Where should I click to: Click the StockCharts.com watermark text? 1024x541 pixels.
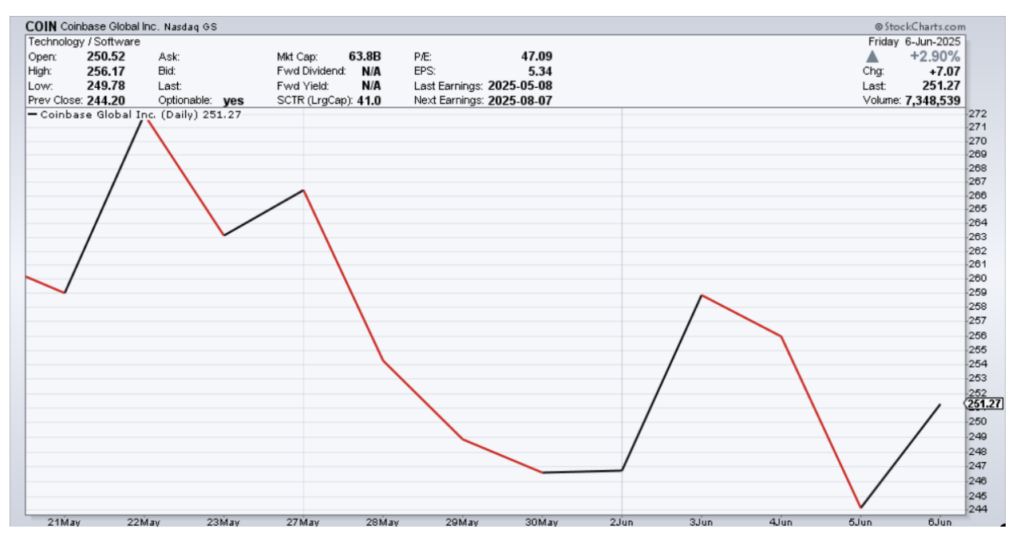[920, 27]
